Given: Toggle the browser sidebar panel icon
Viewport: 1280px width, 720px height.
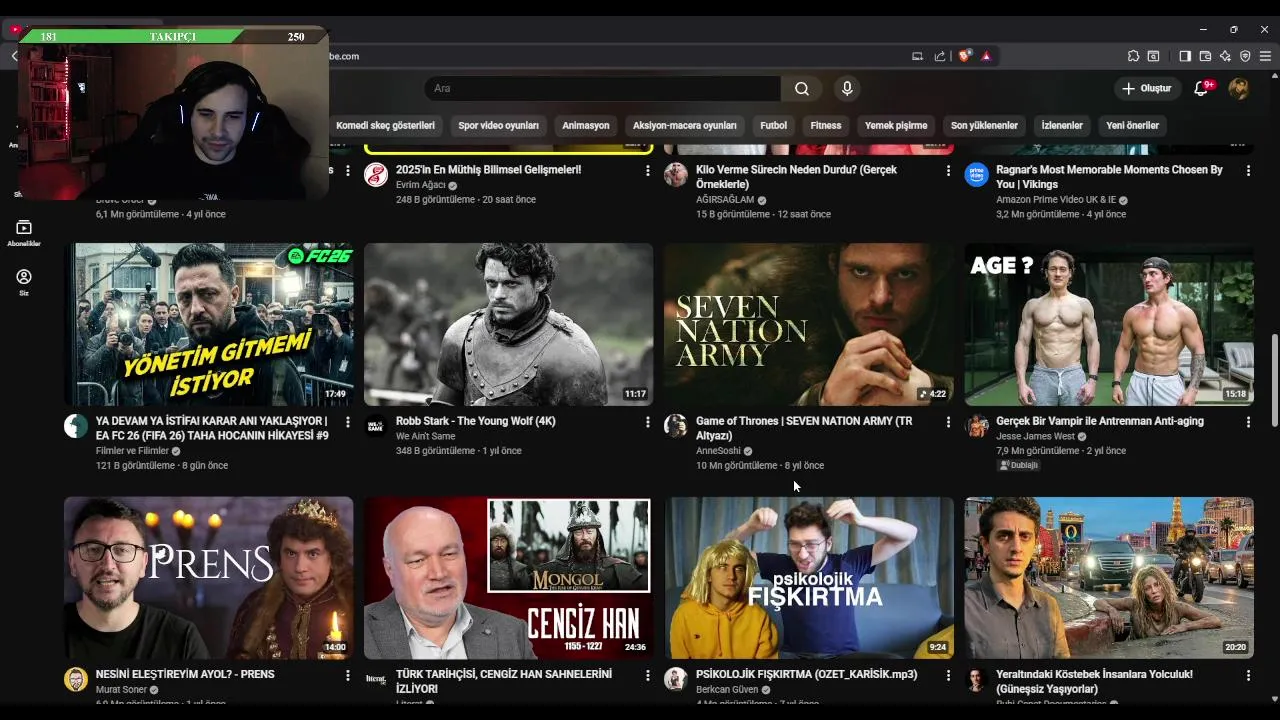Looking at the screenshot, I should tap(1185, 56).
